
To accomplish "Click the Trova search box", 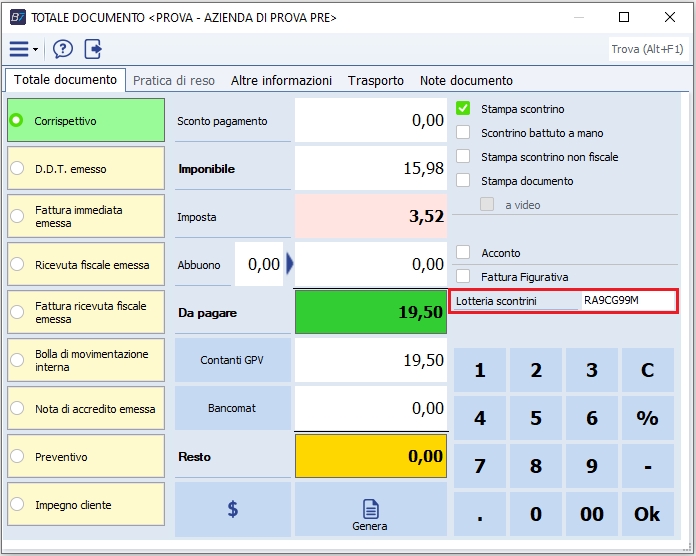I will [x=647, y=49].
